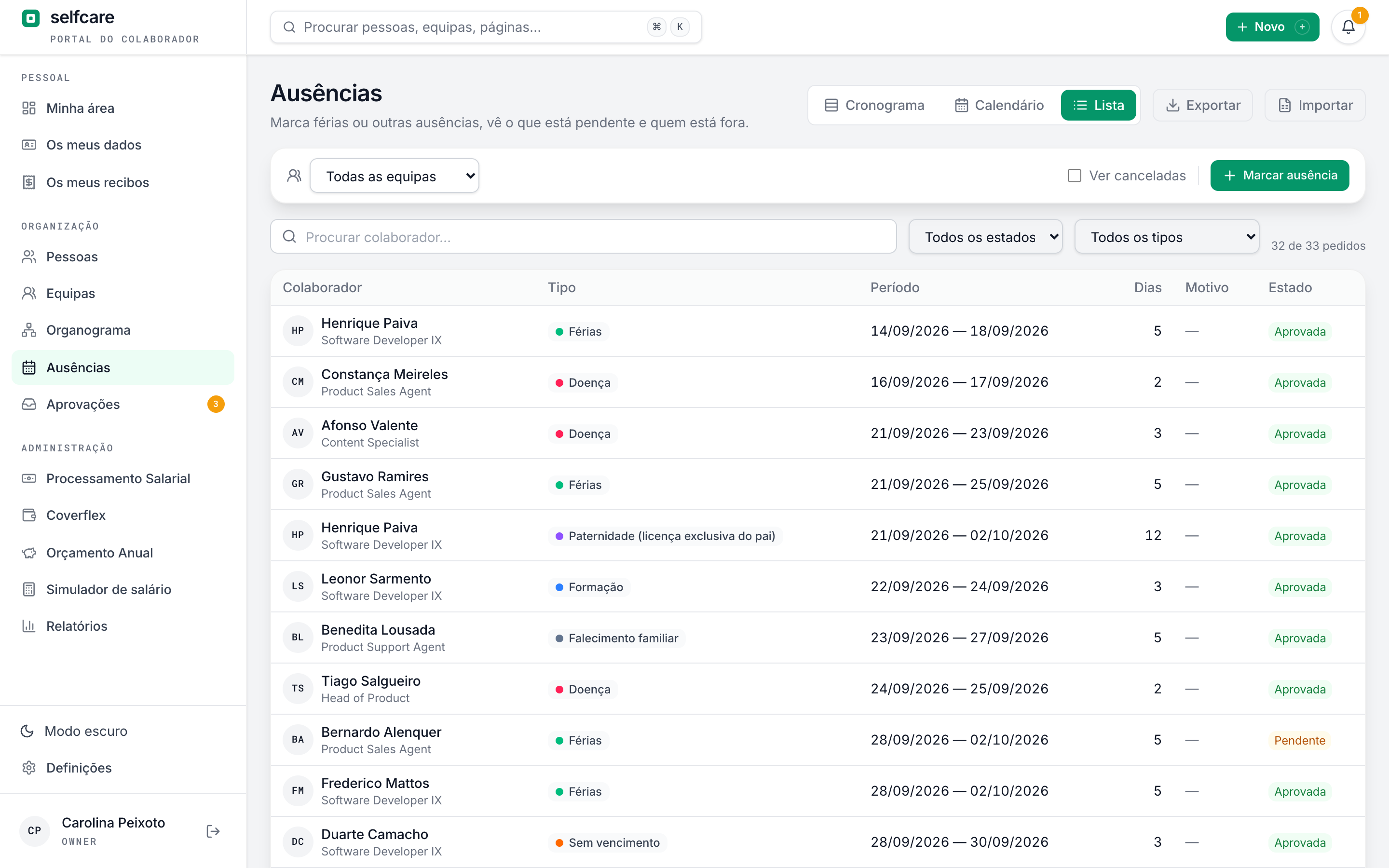Click the Paternidade absence type tag
Viewport: 1389px width, 868px height.
coord(665,536)
